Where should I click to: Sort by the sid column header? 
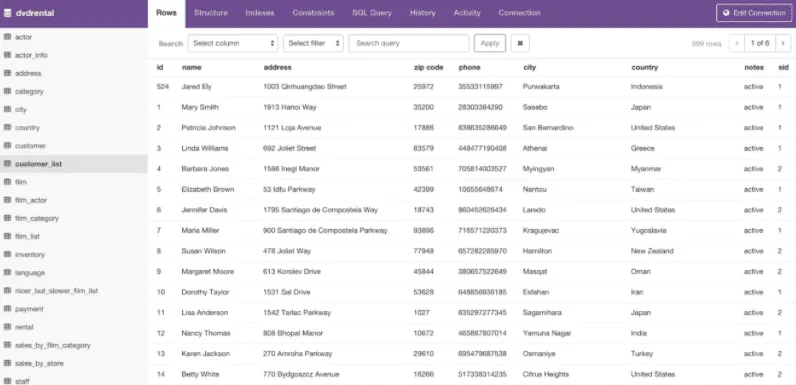[x=783, y=67]
